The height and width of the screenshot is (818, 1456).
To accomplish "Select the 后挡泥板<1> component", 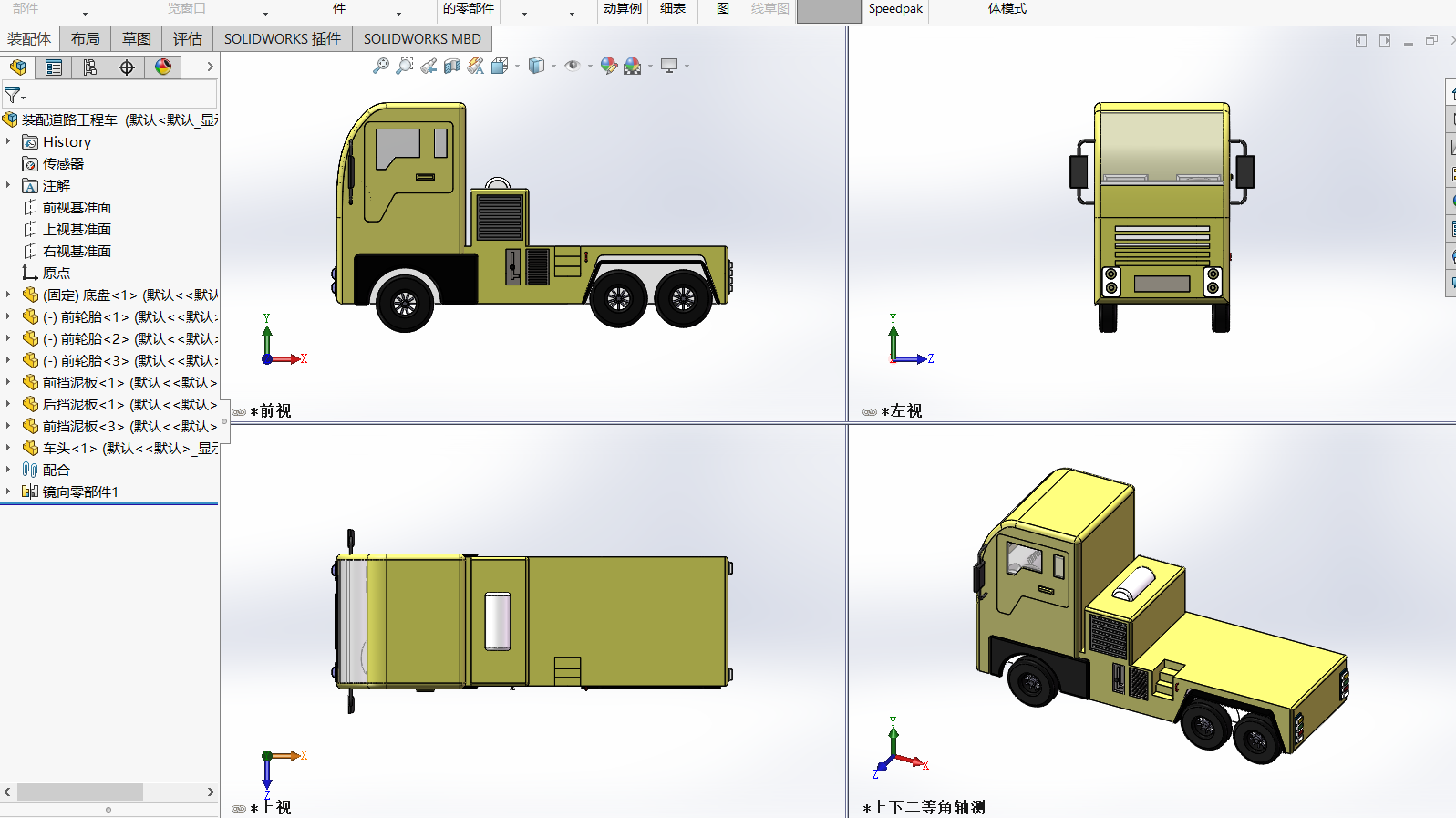I will pyautogui.click(x=120, y=405).
